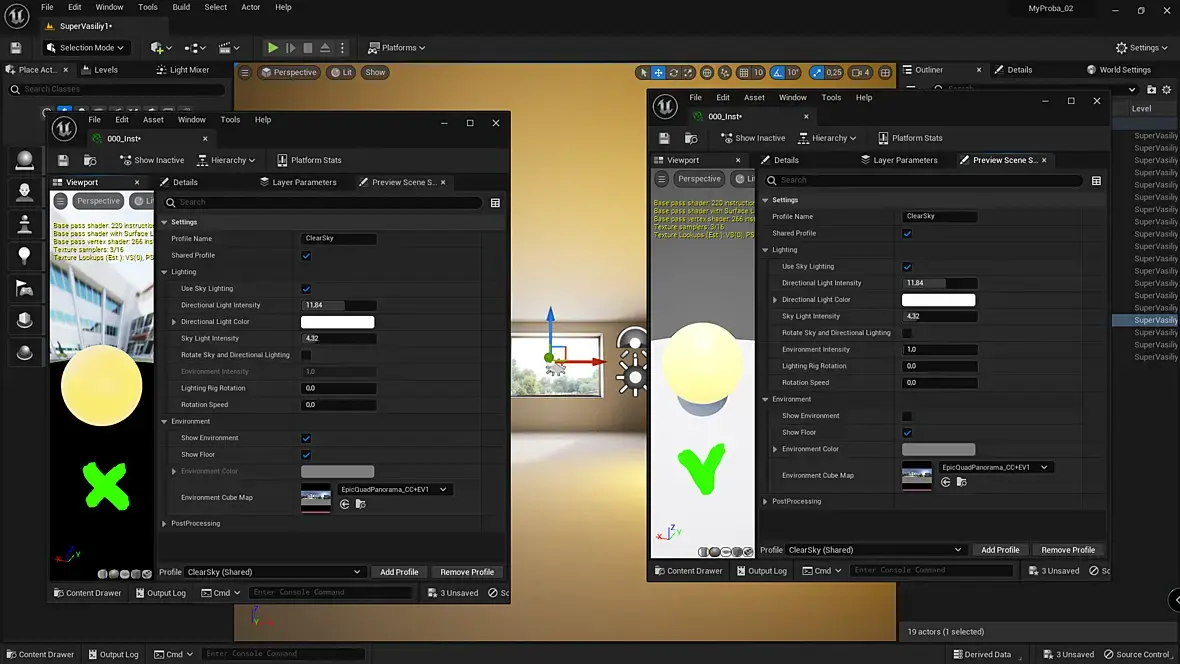Expand PostProcessing section in left window
The height and width of the screenshot is (664, 1180).
[165, 523]
